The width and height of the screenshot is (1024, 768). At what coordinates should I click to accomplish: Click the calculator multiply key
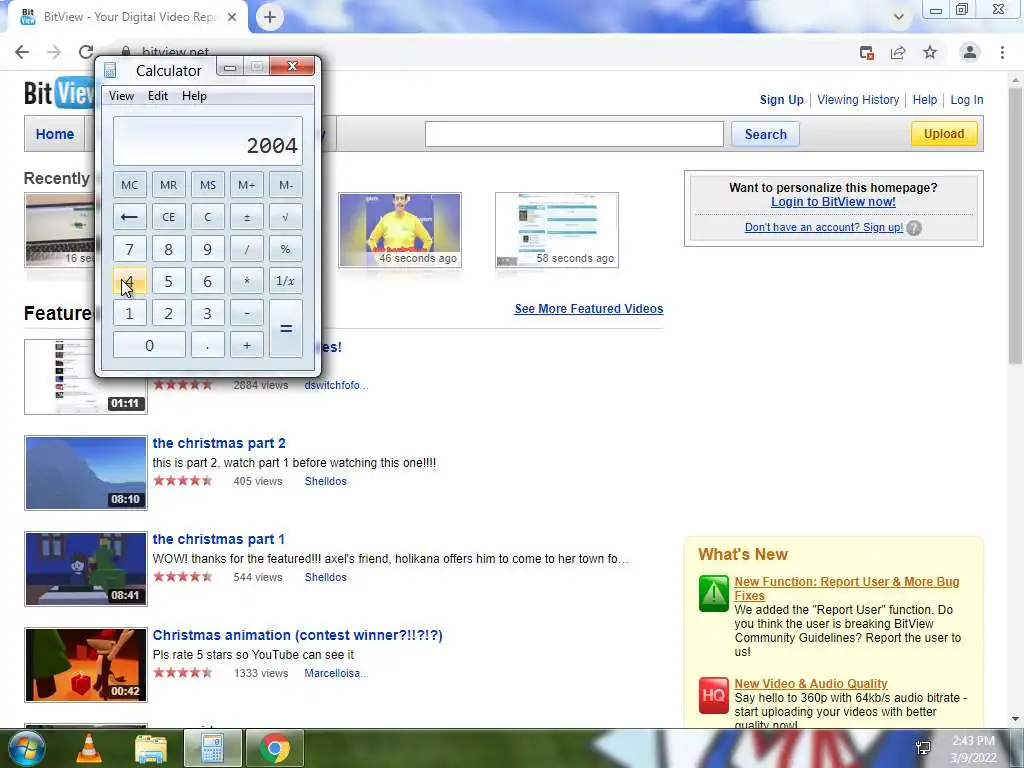pyautogui.click(x=247, y=281)
